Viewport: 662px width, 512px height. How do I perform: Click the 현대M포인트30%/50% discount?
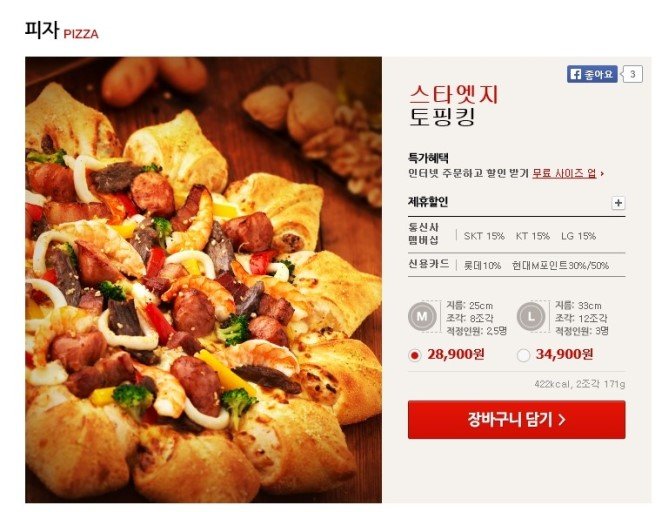point(560,265)
